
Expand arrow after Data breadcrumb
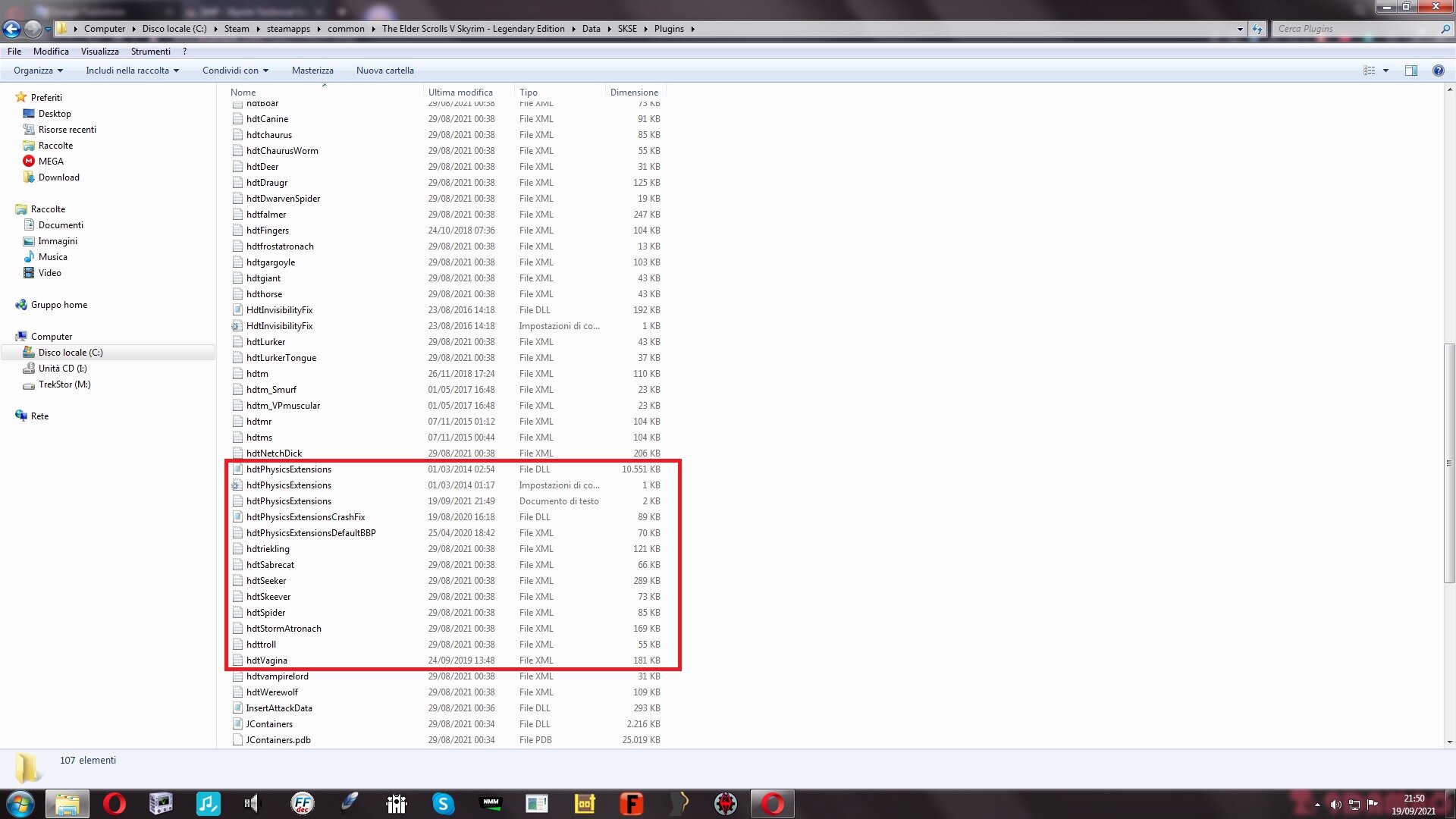pyautogui.click(x=609, y=29)
